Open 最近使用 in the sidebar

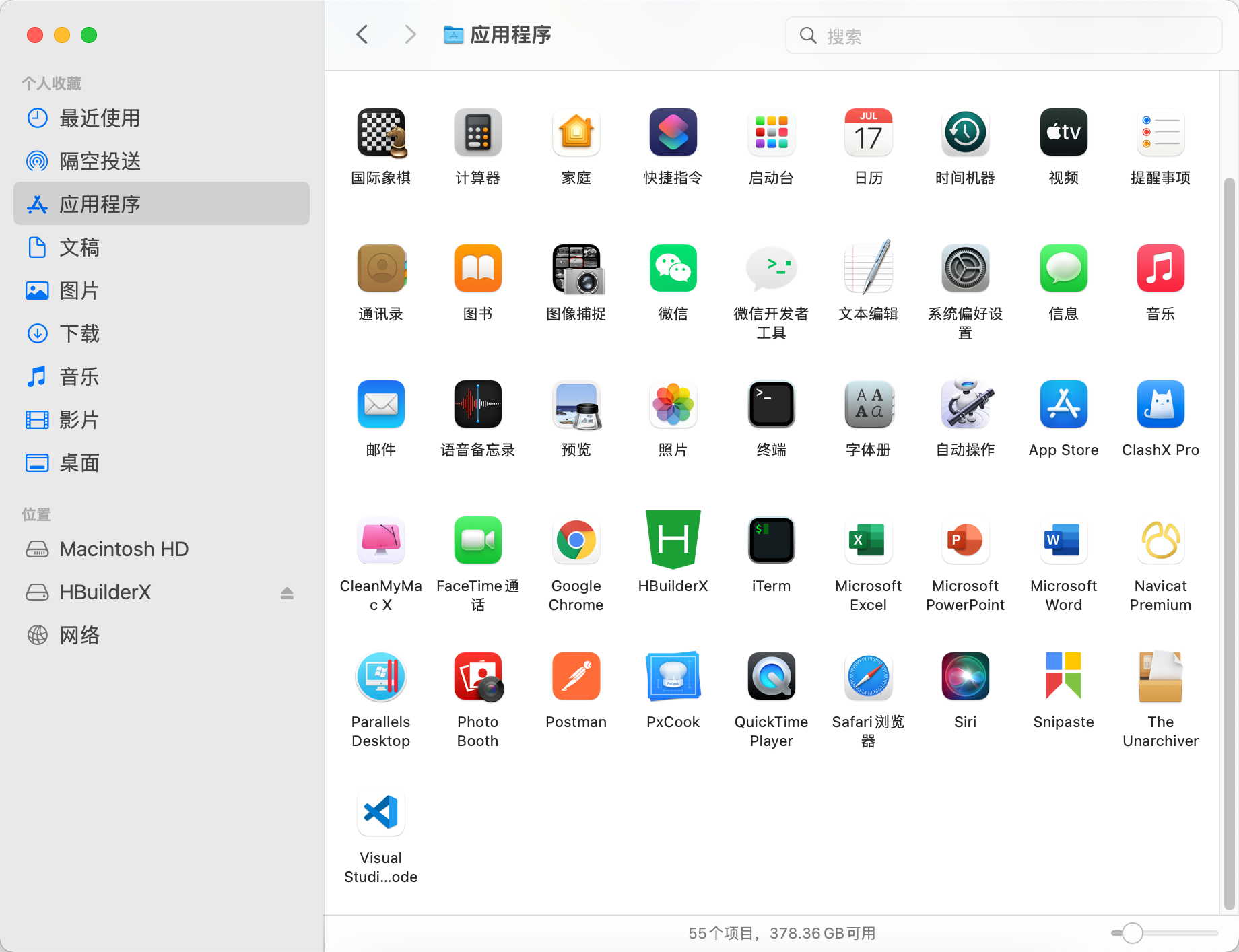point(162,118)
